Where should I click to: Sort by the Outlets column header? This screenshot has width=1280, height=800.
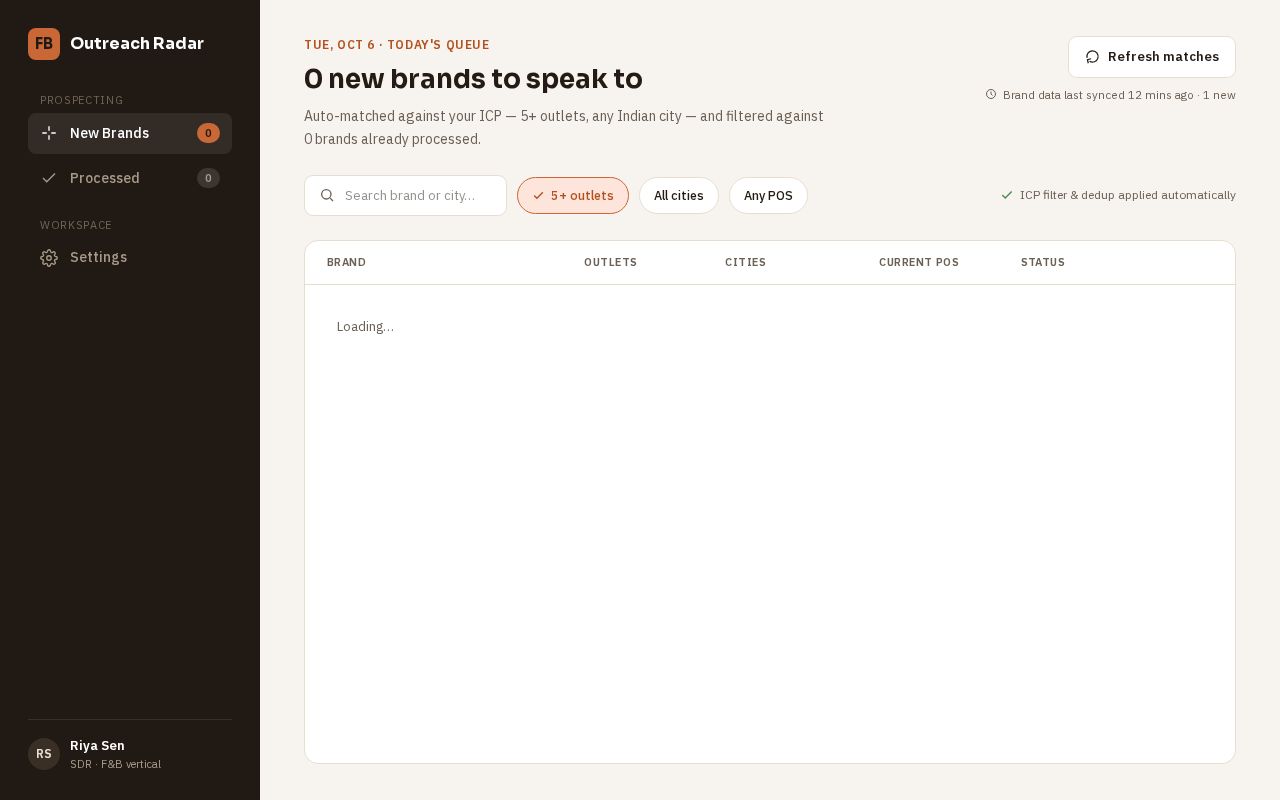point(610,262)
